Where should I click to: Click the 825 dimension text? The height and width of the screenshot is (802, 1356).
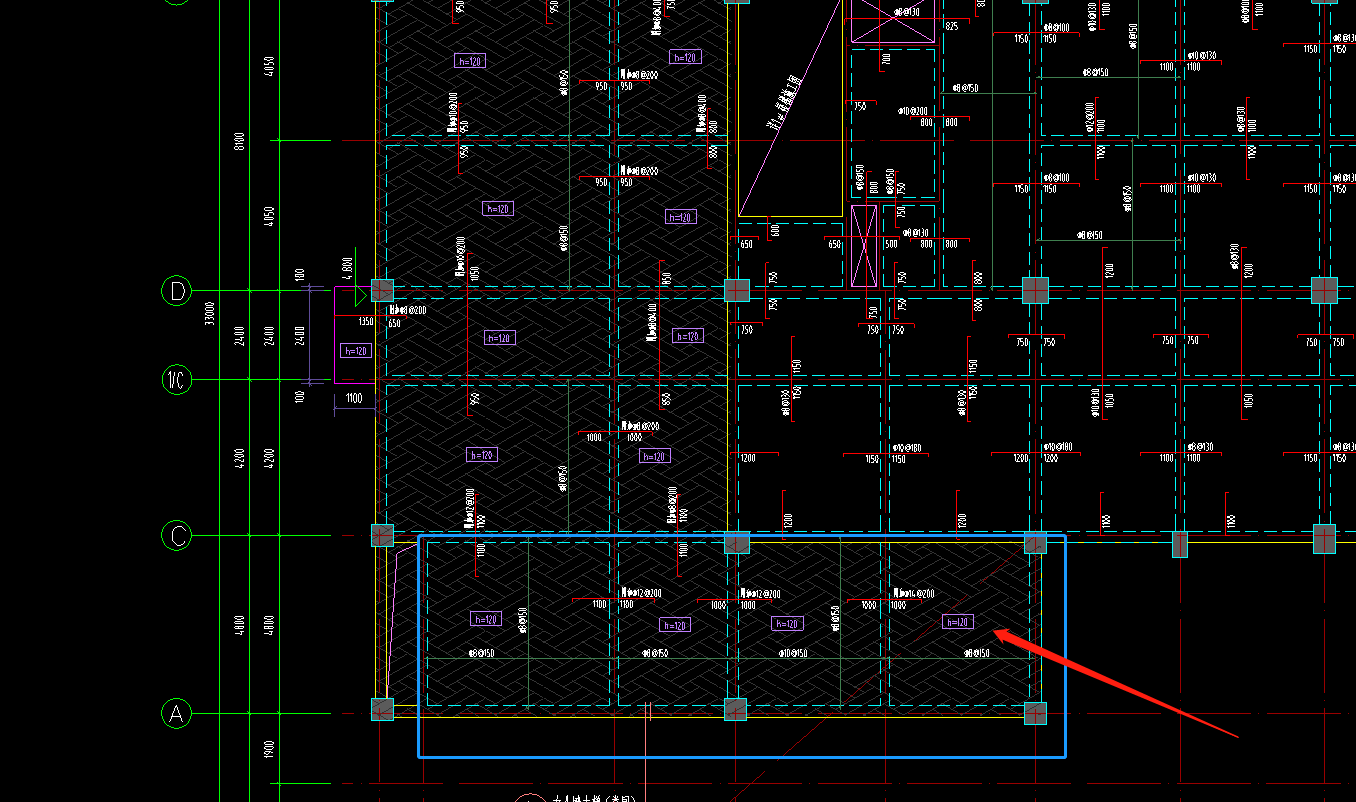[x=951, y=26]
